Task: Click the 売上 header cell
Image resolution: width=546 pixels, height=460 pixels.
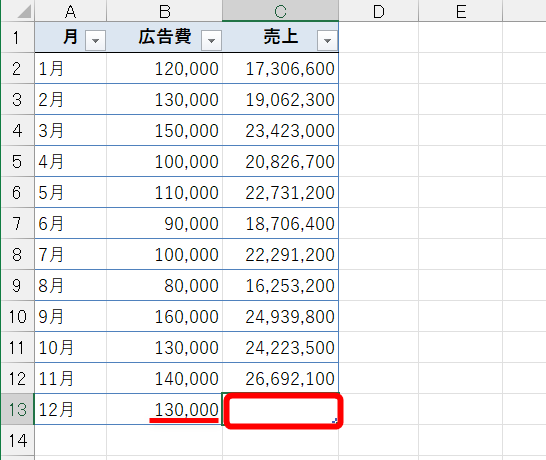Action: click(x=281, y=37)
